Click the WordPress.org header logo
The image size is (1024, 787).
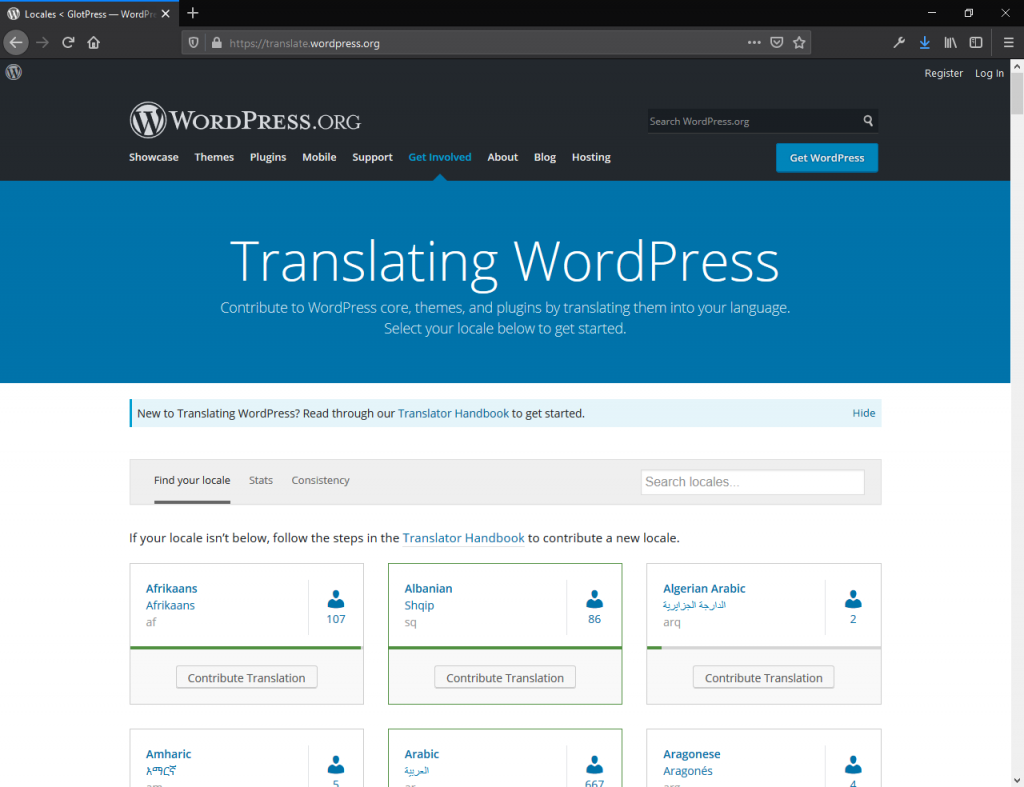pyautogui.click(x=245, y=120)
